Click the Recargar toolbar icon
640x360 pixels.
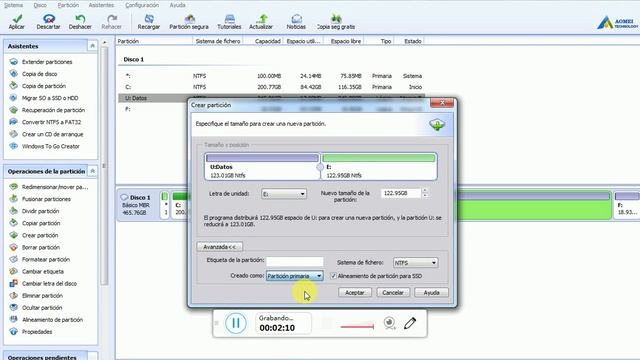point(149,19)
